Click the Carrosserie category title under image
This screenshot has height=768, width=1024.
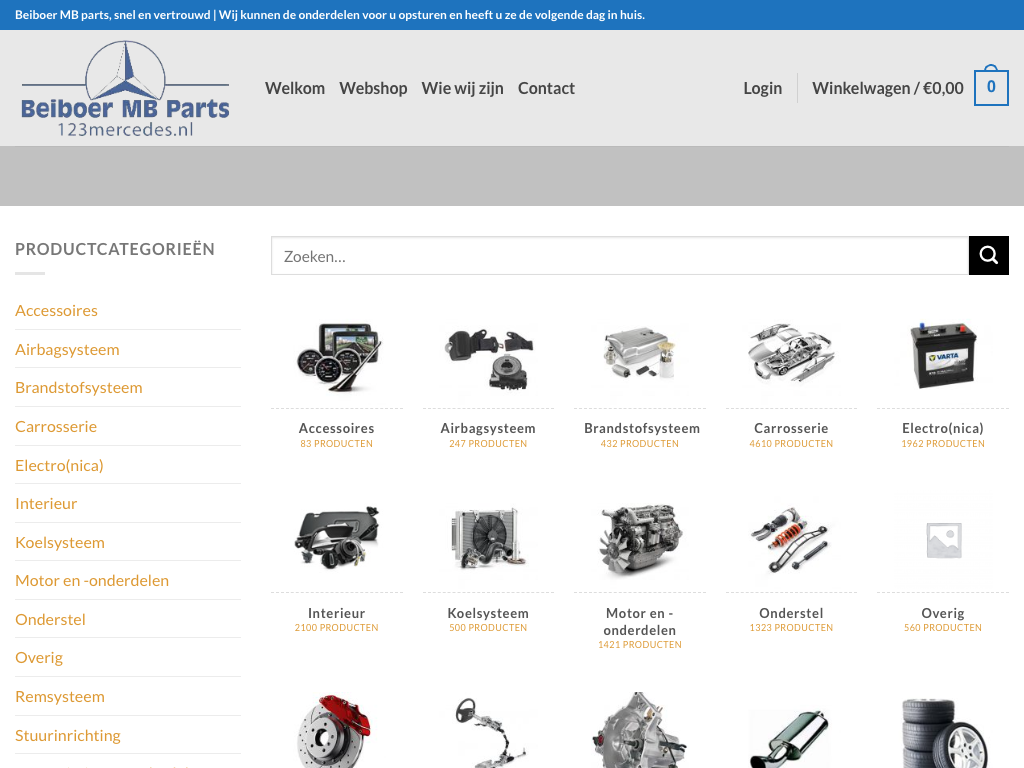point(791,428)
